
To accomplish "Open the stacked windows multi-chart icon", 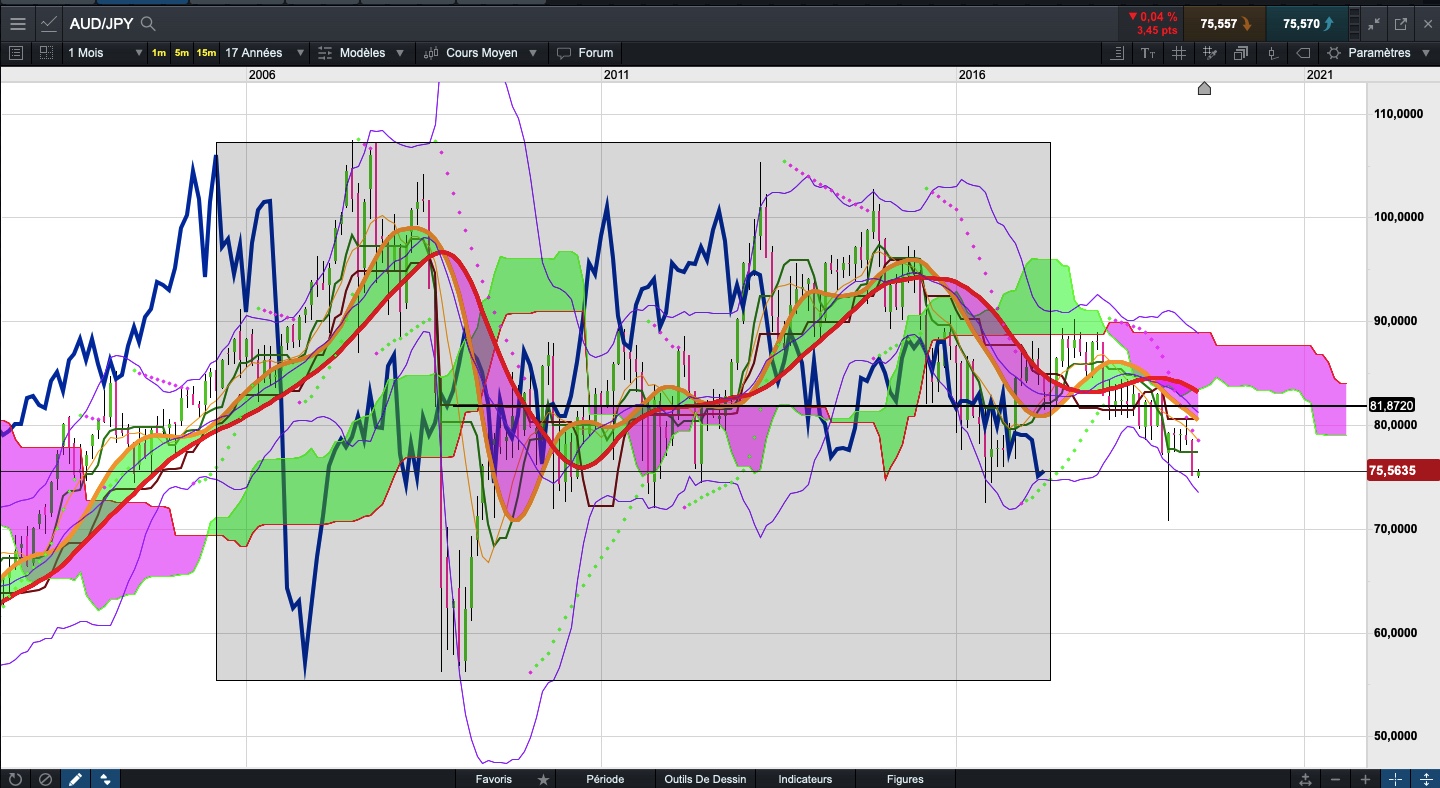I will coord(1241,53).
